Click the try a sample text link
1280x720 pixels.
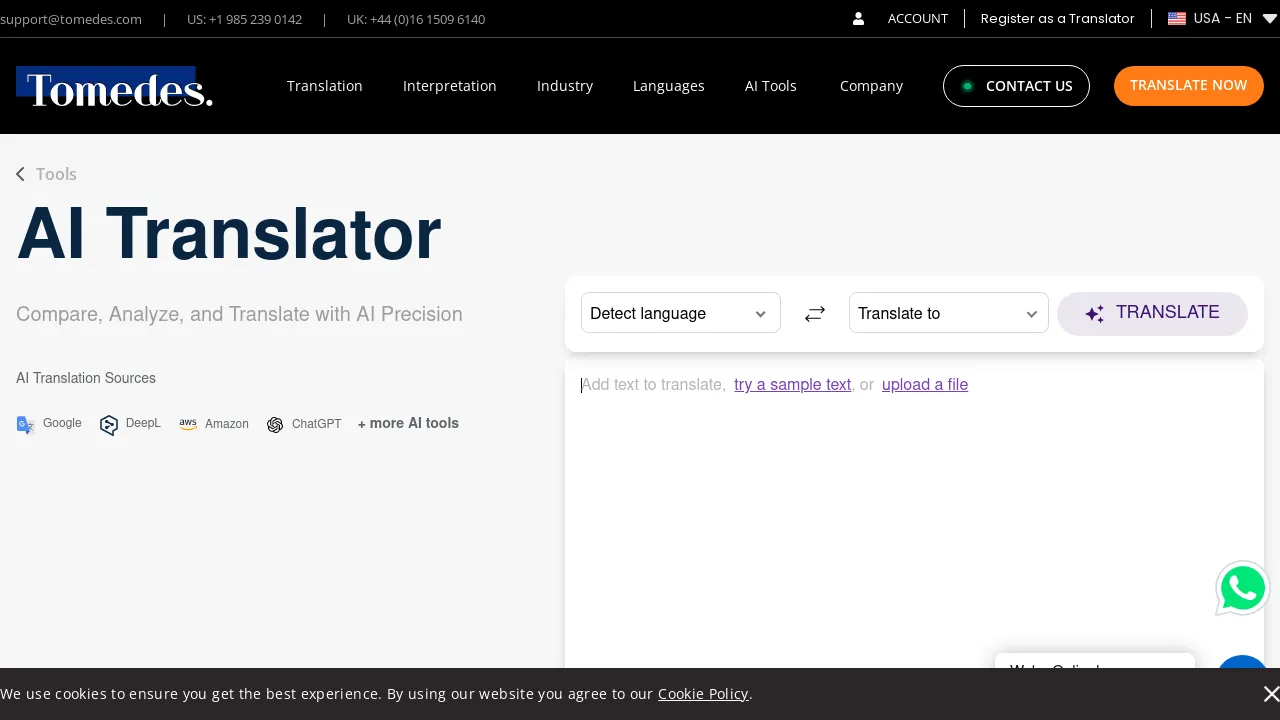(x=792, y=385)
